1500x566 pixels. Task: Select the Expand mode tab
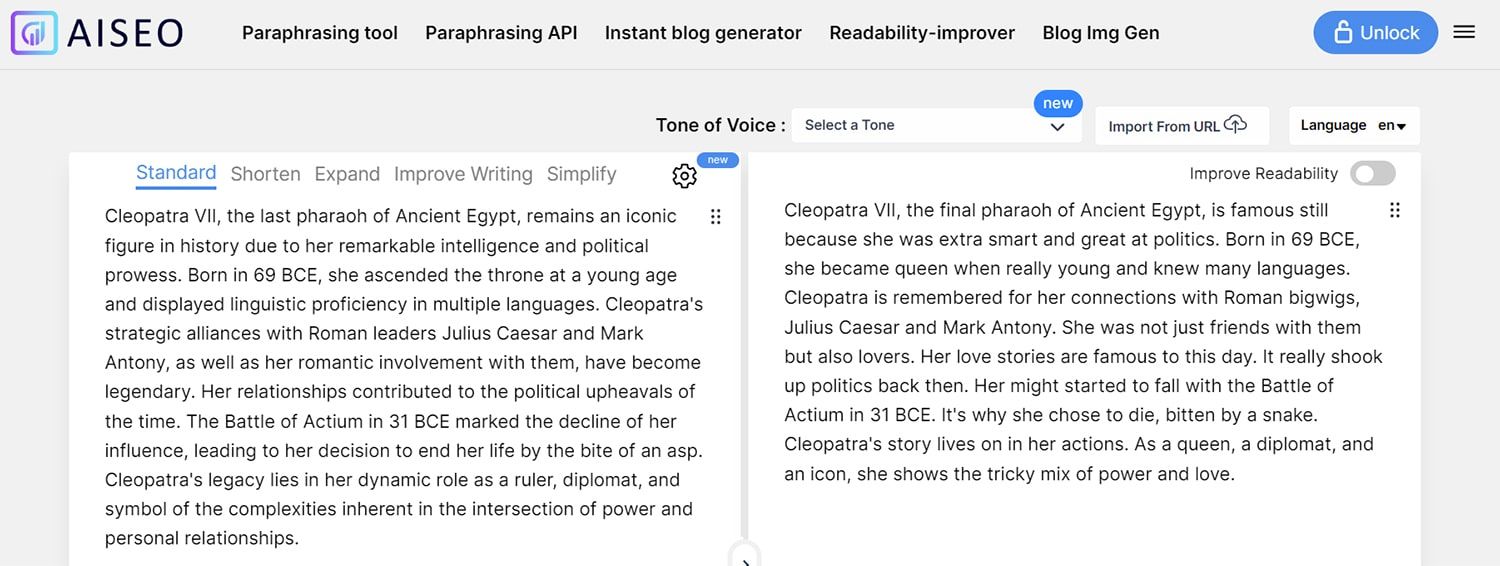pyautogui.click(x=347, y=174)
